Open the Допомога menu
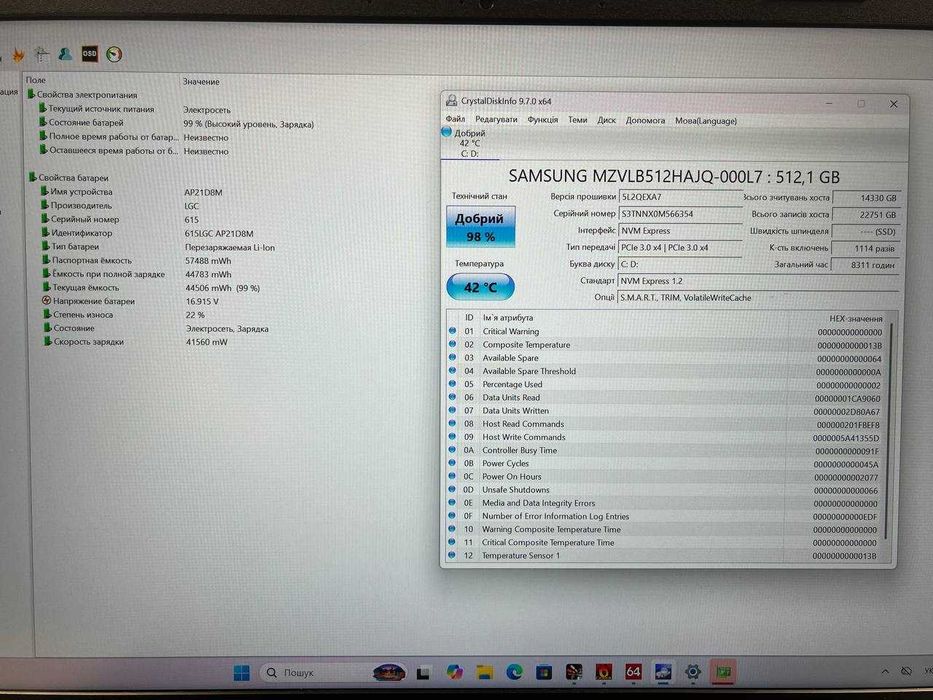Screen dimensions: 933x700 pyautogui.click(x=645, y=120)
